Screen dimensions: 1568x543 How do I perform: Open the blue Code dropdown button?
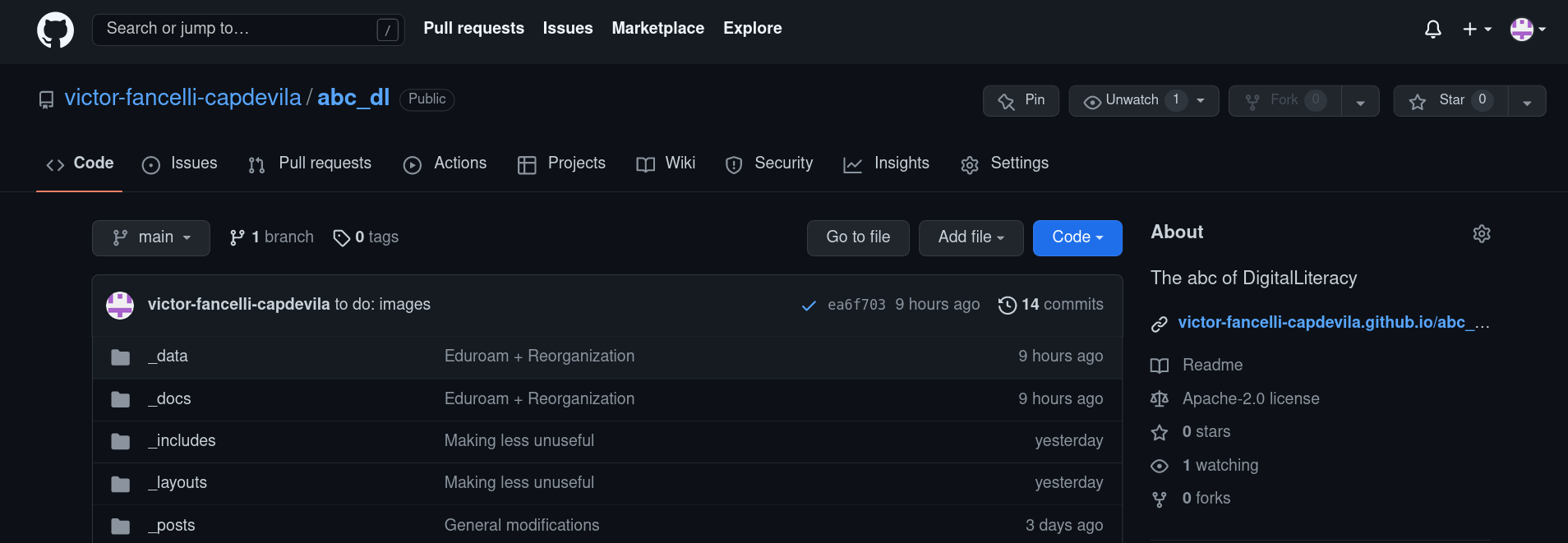1077,237
